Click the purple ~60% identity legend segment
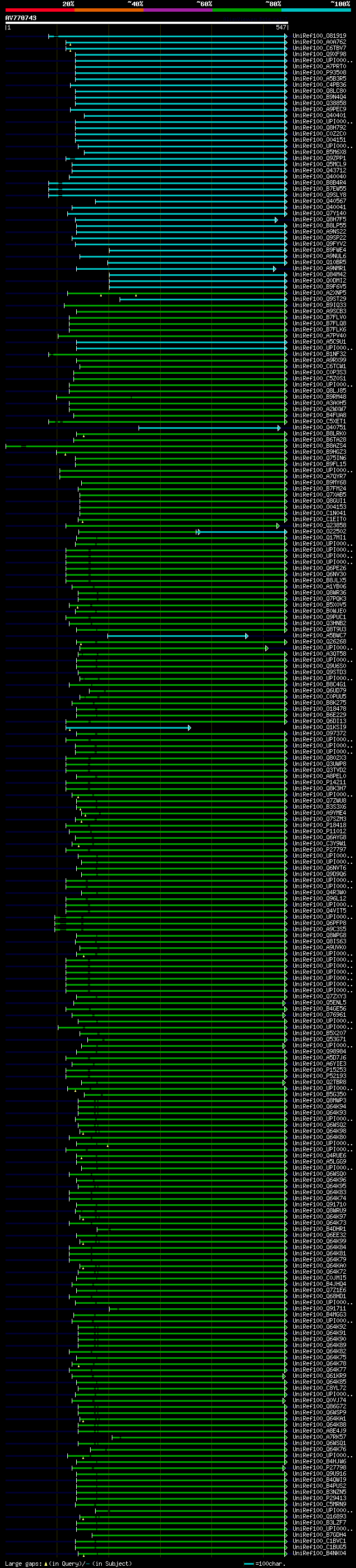The height and width of the screenshot is (1568, 356). click(179, 10)
